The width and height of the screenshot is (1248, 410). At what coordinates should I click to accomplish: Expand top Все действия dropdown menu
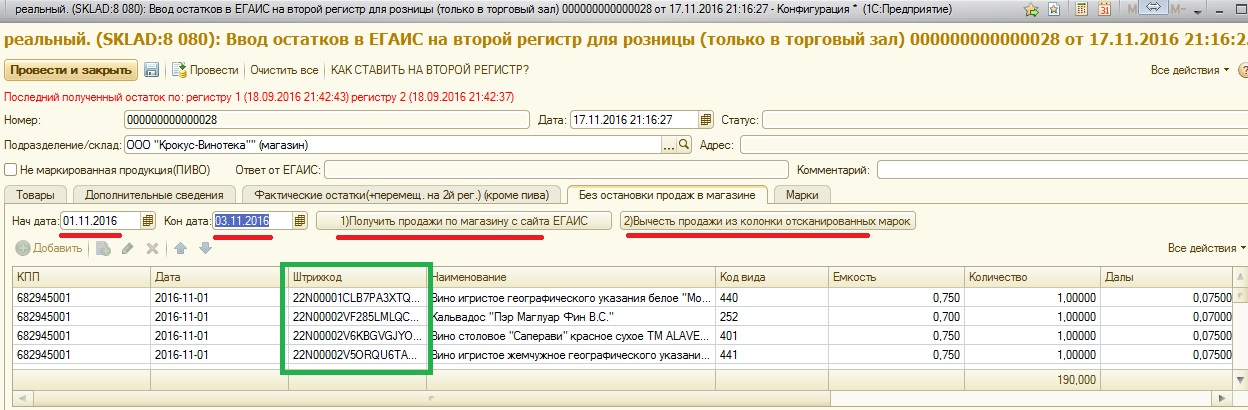coord(1190,70)
